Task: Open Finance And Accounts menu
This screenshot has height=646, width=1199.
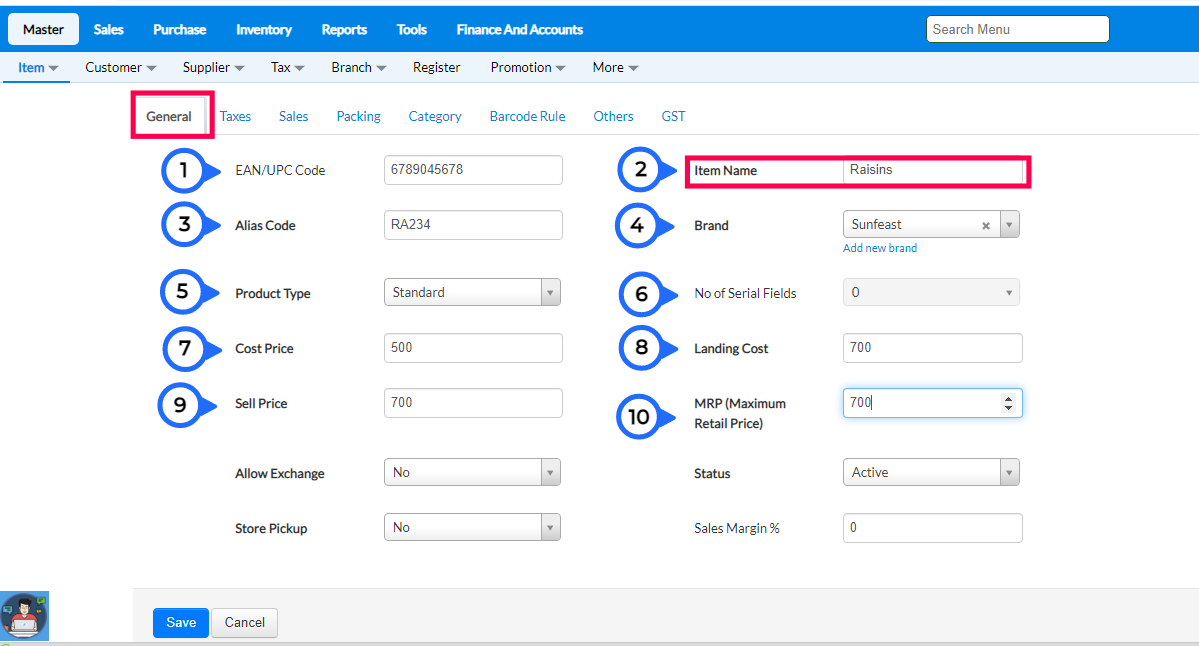Action: pos(519,30)
